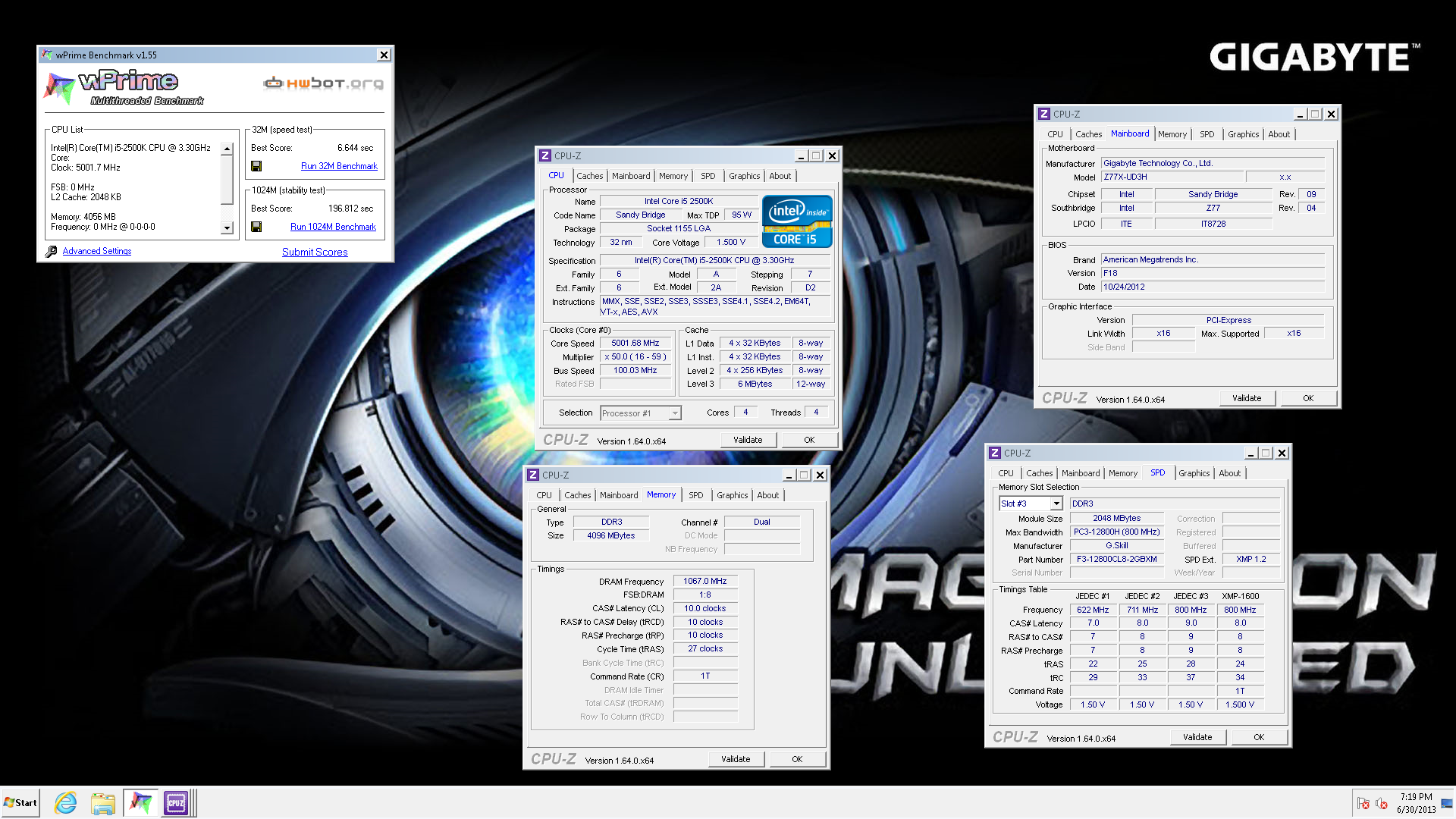Click the Core Speed 5001.68 MHz field

click(635, 344)
